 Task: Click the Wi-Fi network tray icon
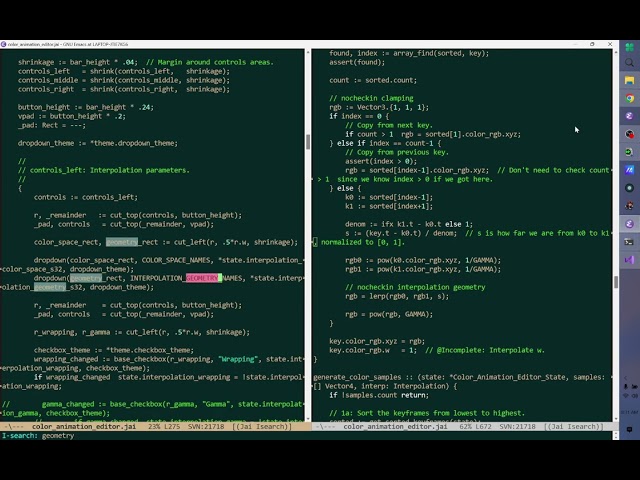point(626,396)
